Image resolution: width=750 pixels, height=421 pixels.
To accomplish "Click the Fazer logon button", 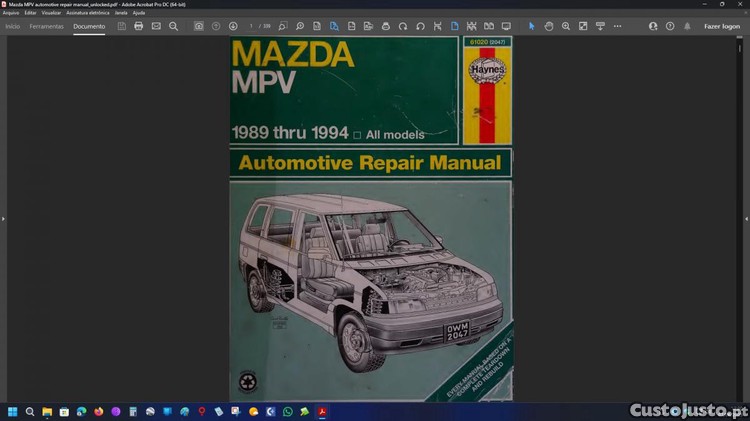I will point(722,26).
